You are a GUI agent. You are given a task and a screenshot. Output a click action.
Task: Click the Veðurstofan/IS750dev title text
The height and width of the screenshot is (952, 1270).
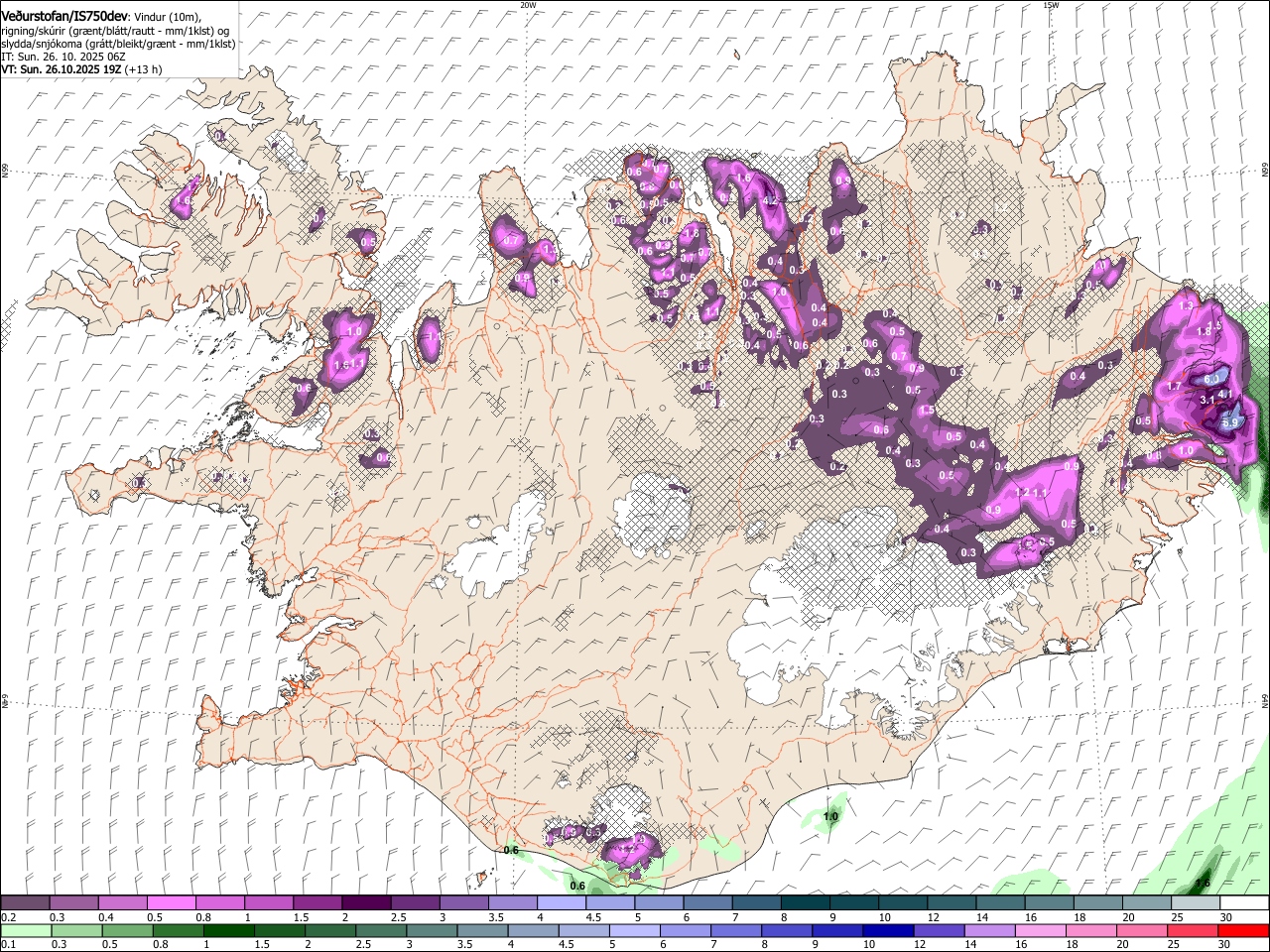point(65,16)
